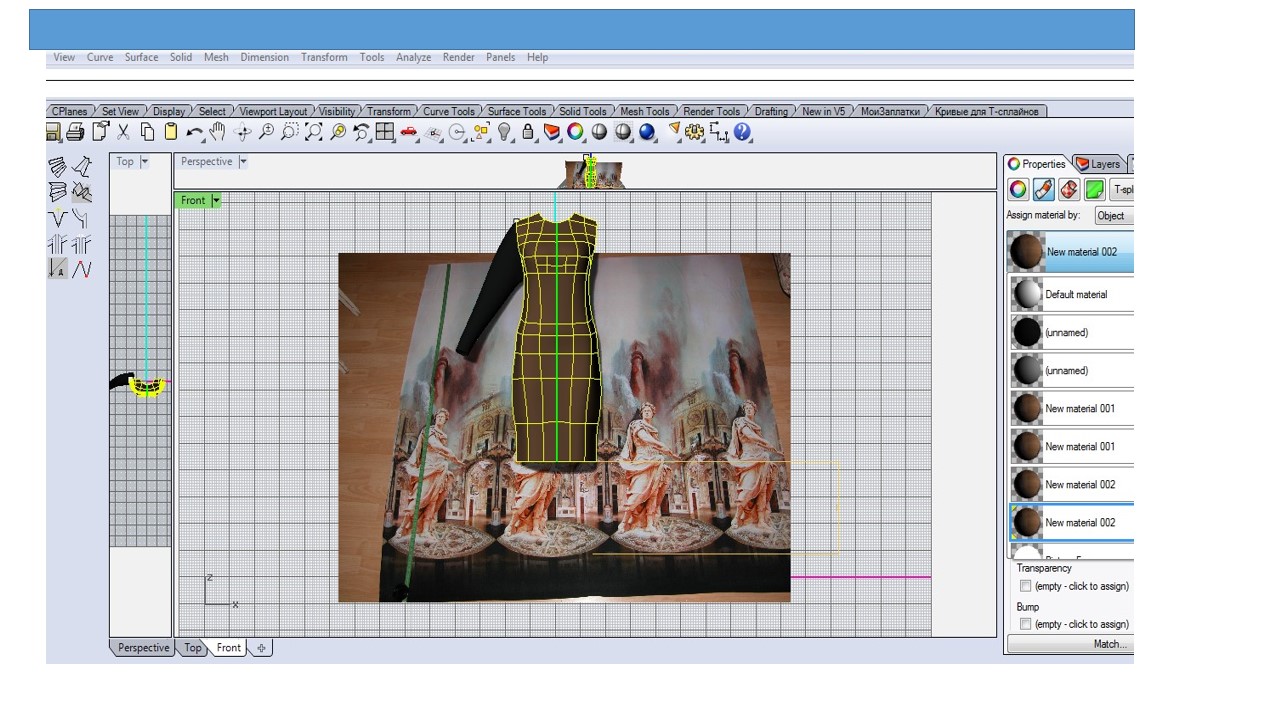
Task: Enable the Transparency texture checkbox
Action: (1025, 586)
